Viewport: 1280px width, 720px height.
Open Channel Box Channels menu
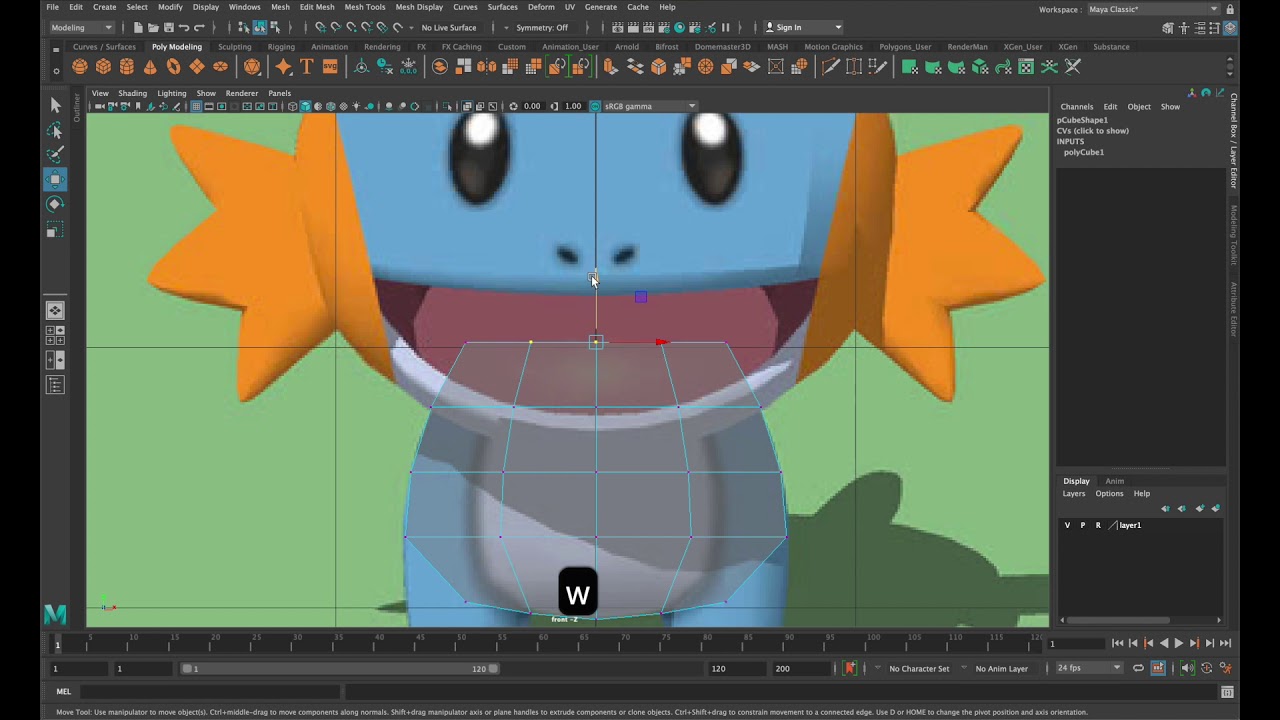(x=1077, y=106)
